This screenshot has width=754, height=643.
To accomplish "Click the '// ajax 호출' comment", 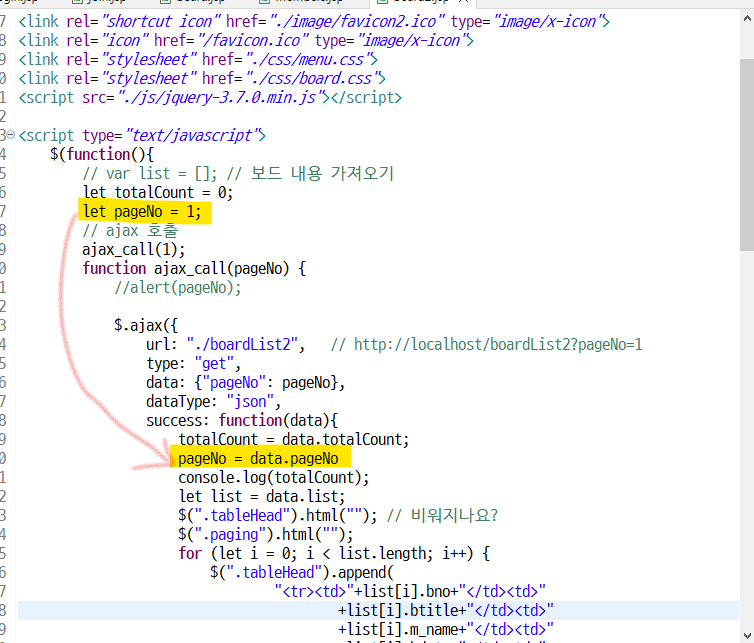I will [130, 230].
